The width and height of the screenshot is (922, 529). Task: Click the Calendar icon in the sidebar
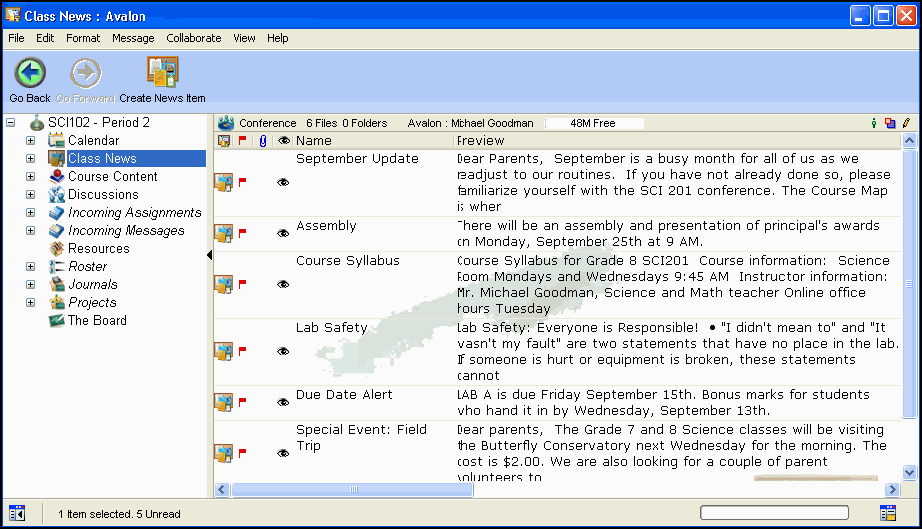tap(57, 141)
